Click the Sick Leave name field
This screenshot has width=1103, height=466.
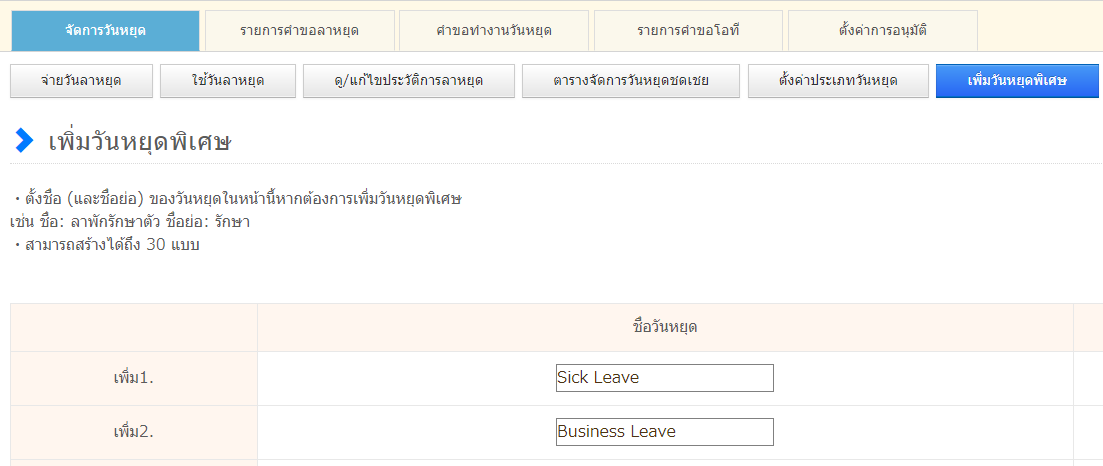point(664,378)
